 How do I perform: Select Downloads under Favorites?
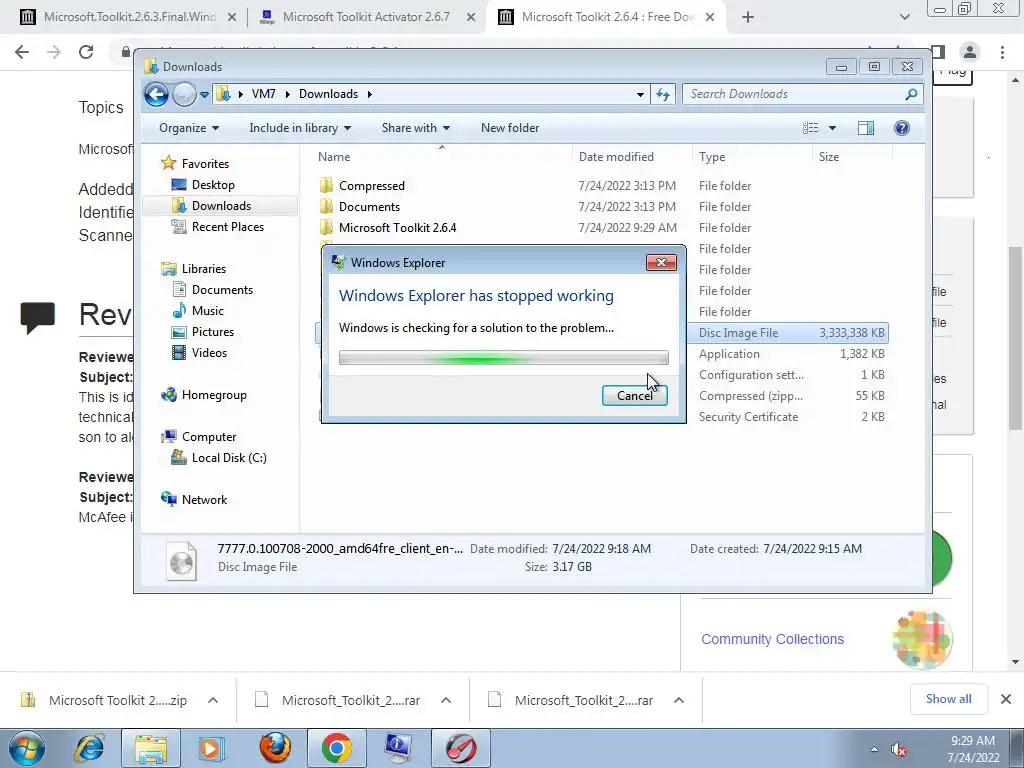point(221,206)
